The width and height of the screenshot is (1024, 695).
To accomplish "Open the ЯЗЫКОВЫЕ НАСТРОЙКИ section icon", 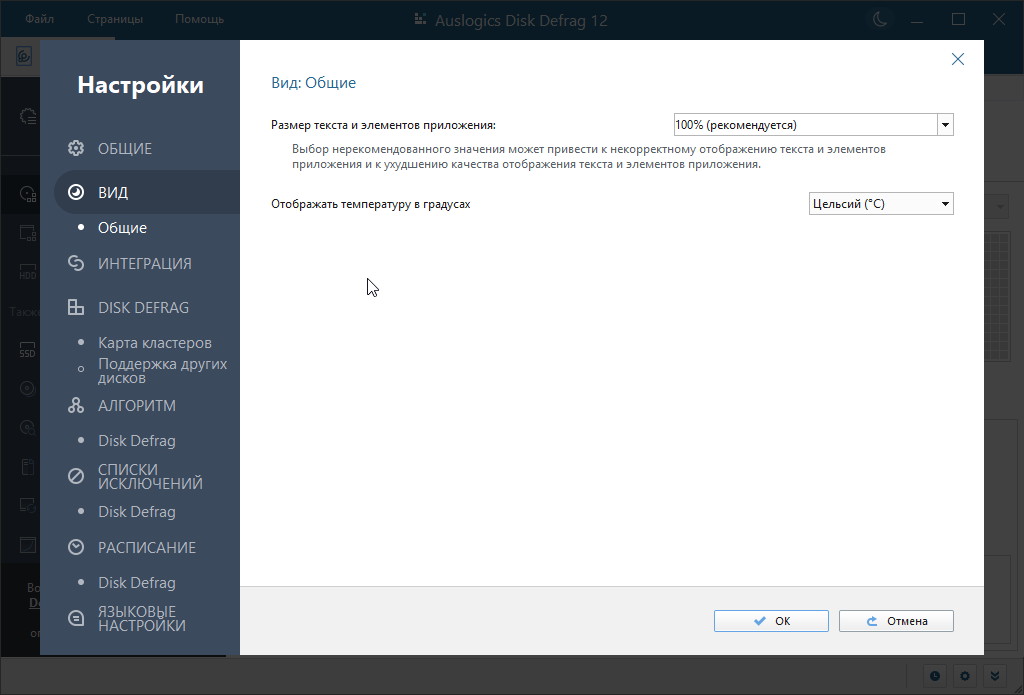I will pos(76,618).
